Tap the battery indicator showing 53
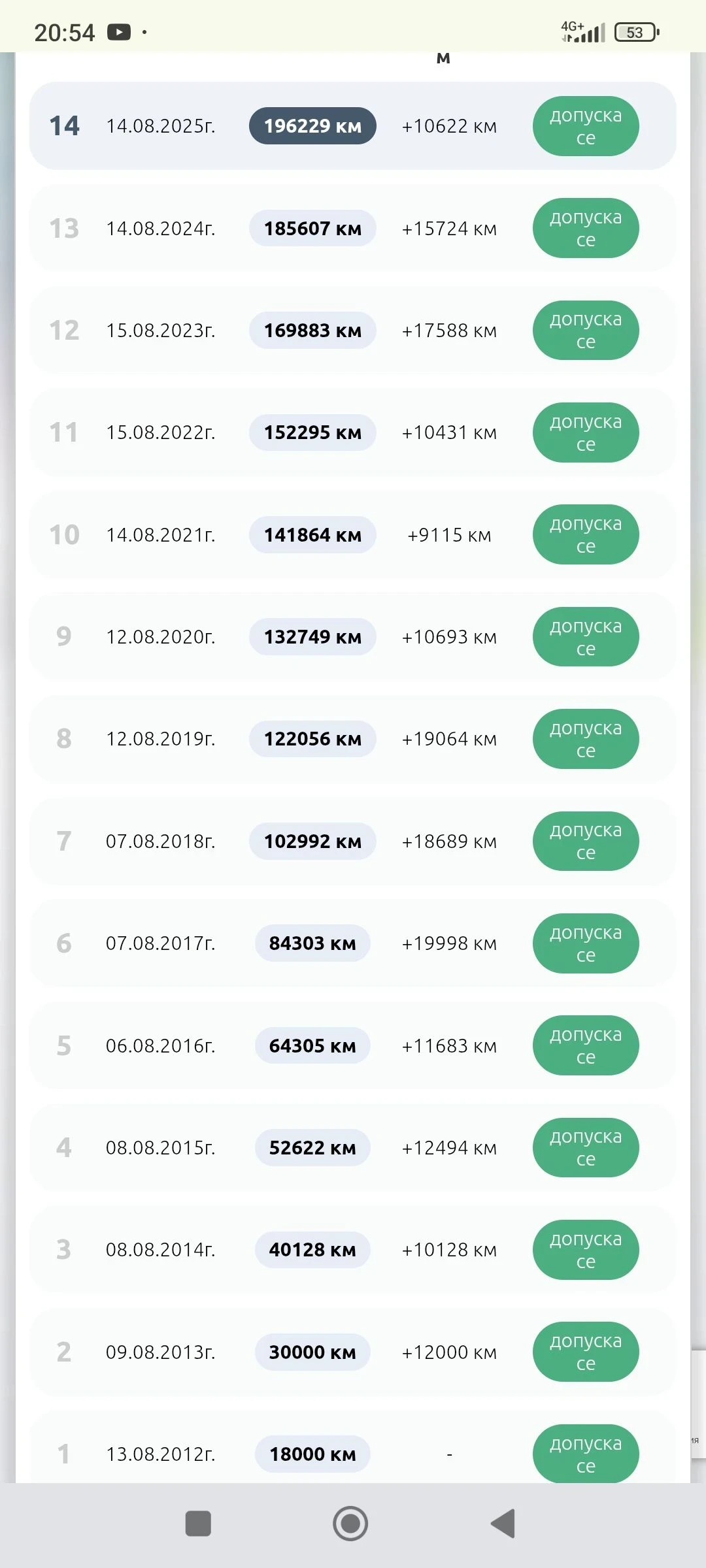Image resolution: width=706 pixels, height=1568 pixels. click(636, 32)
